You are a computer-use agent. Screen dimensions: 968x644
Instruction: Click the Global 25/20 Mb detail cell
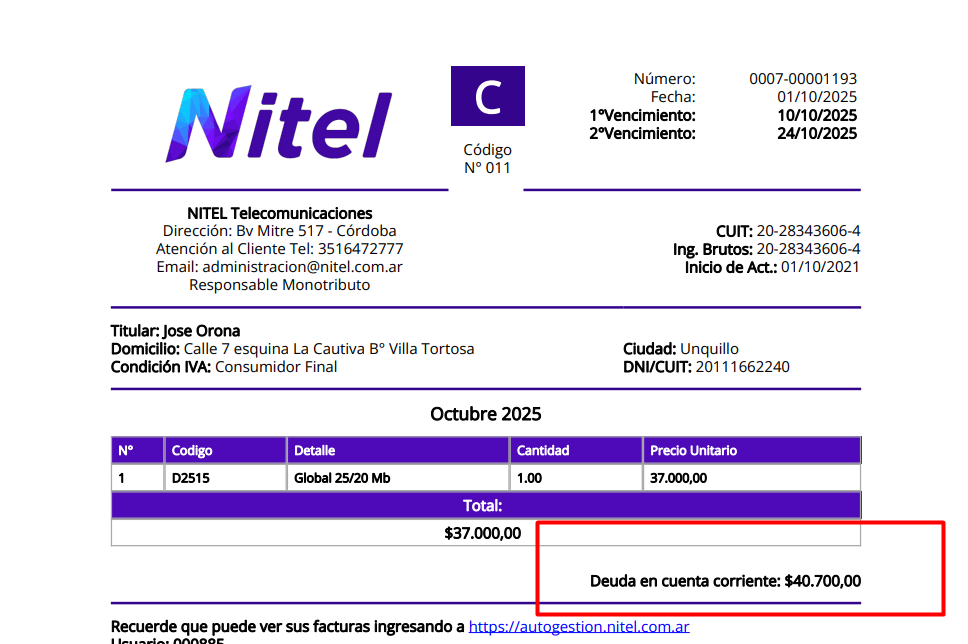pyautogui.click(x=342, y=478)
